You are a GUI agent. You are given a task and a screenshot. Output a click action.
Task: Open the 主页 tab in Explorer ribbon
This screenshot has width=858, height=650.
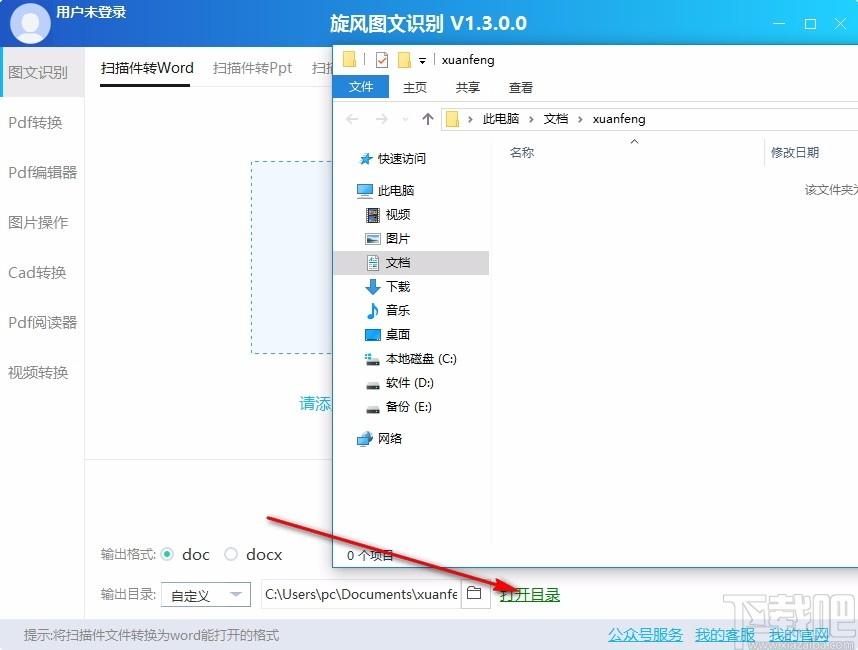(415, 88)
